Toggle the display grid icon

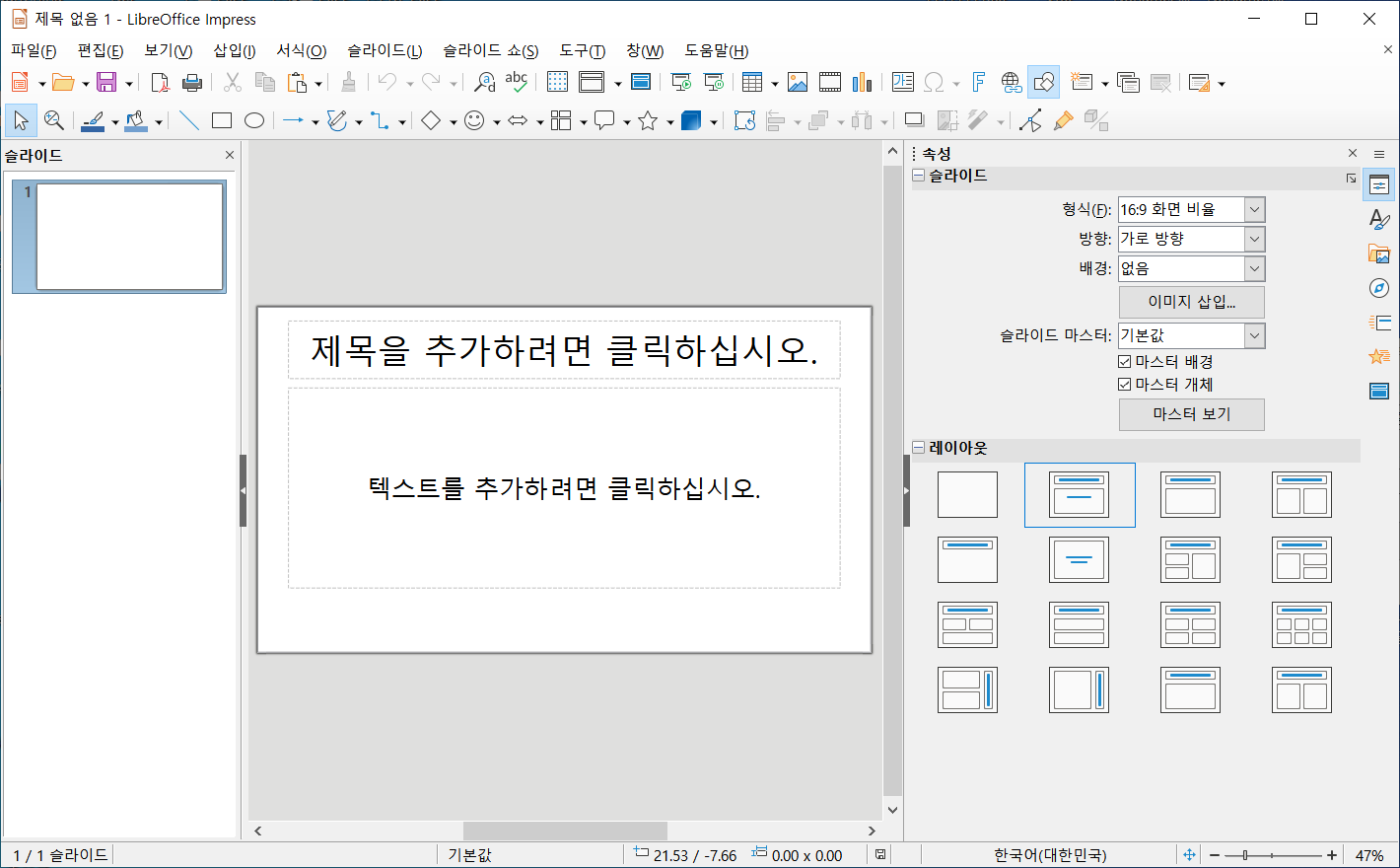tap(557, 83)
